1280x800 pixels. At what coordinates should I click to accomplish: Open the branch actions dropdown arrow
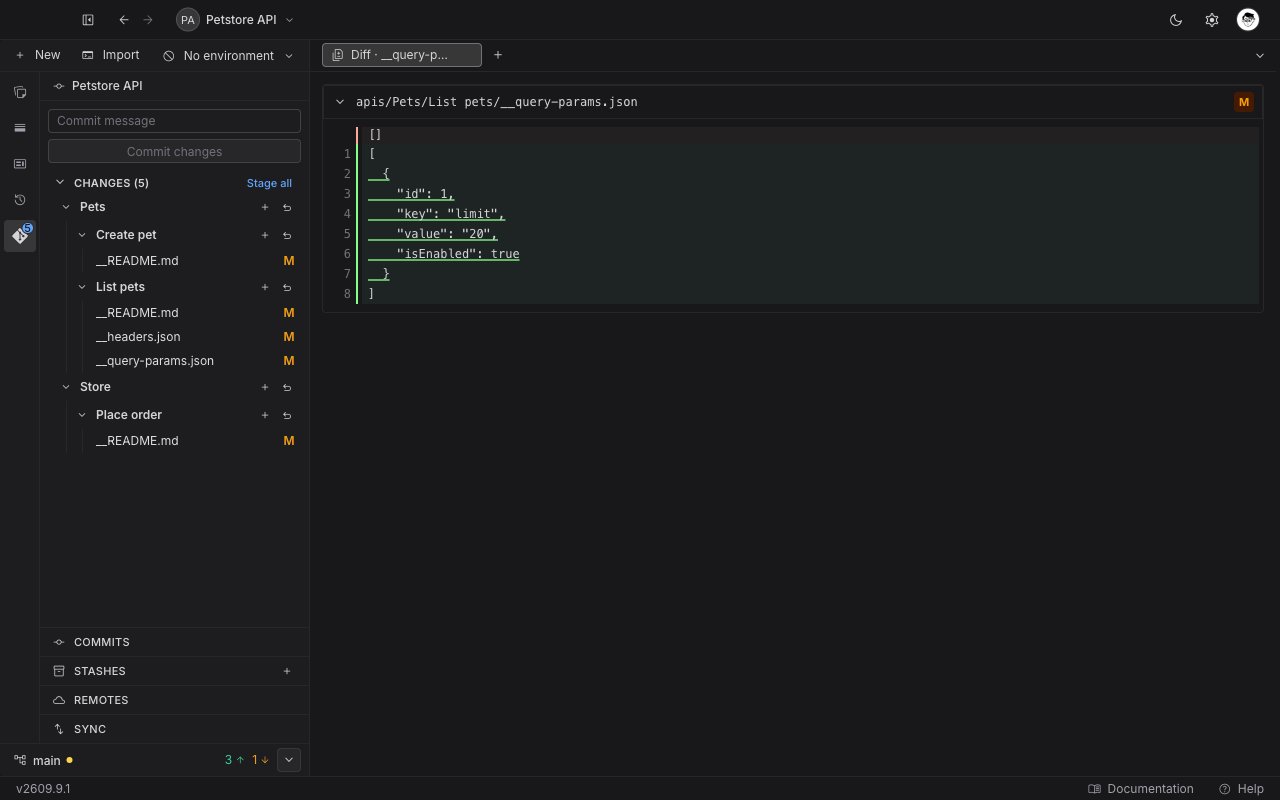(289, 760)
